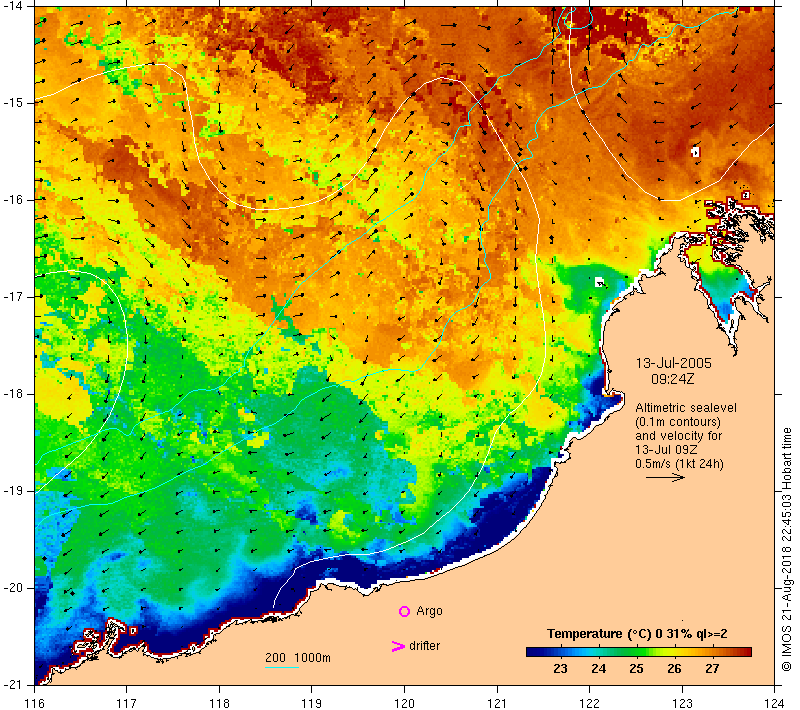This screenshot has width=800, height=710.
Task: Click longitude label 122 on x-axis
Action: 590,703
